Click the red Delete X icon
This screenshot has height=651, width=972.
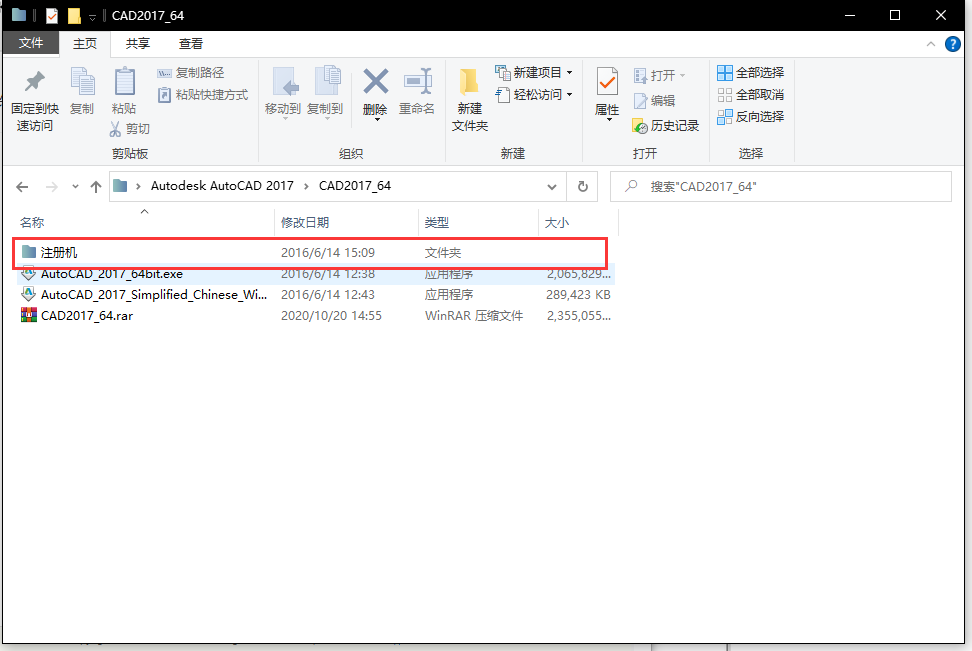click(375, 82)
